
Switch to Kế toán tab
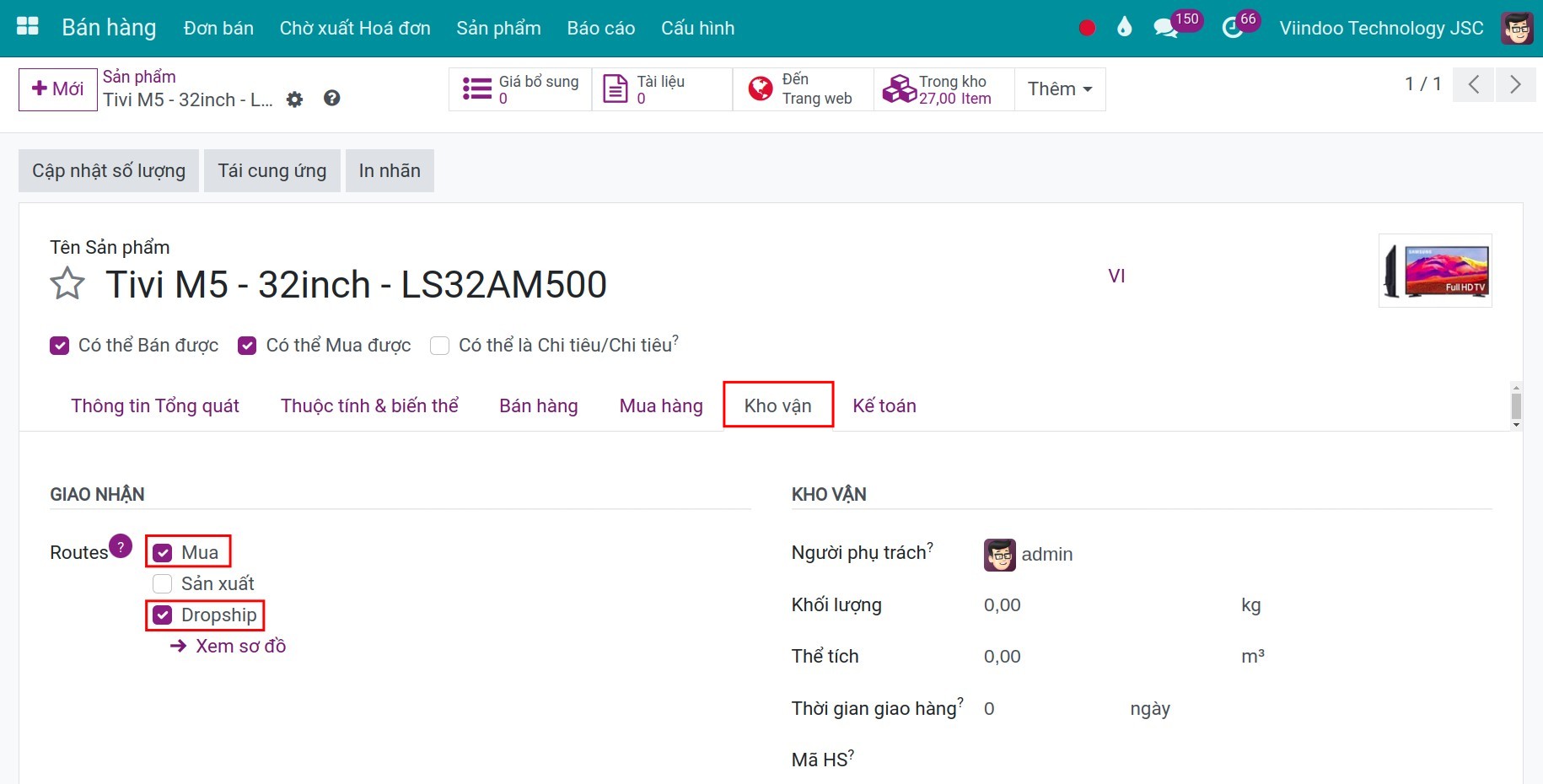tap(884, 405)
